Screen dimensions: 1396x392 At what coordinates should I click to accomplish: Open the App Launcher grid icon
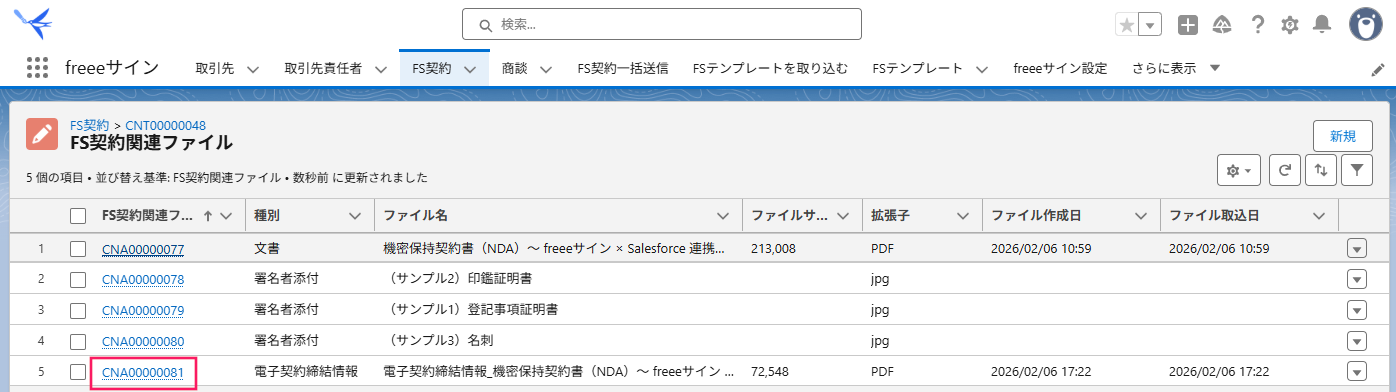pyautogui.click(x=37, y=68)
